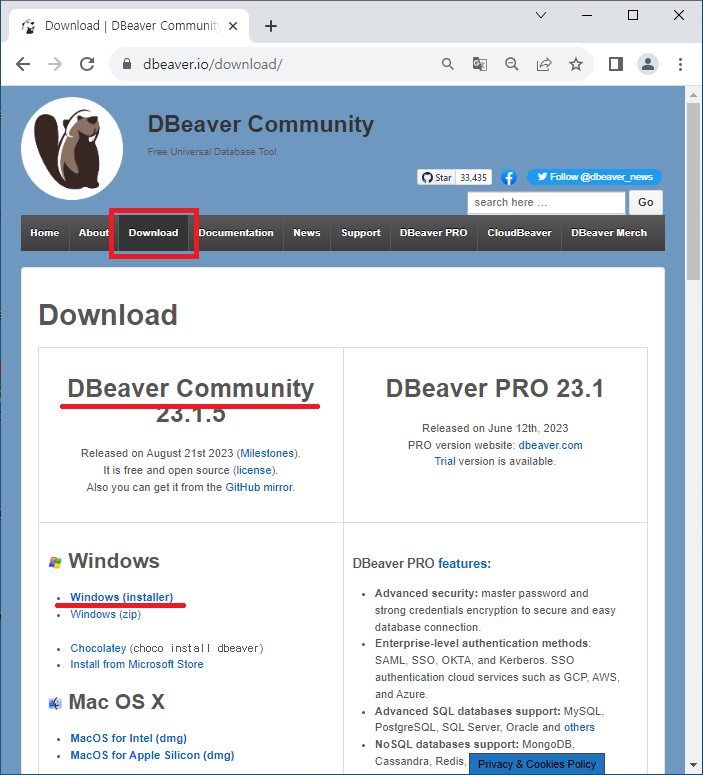Viewport: 703px width, 775px height.
Task: Click the GitHub star count 33,435
Action: tap(474, 177)
